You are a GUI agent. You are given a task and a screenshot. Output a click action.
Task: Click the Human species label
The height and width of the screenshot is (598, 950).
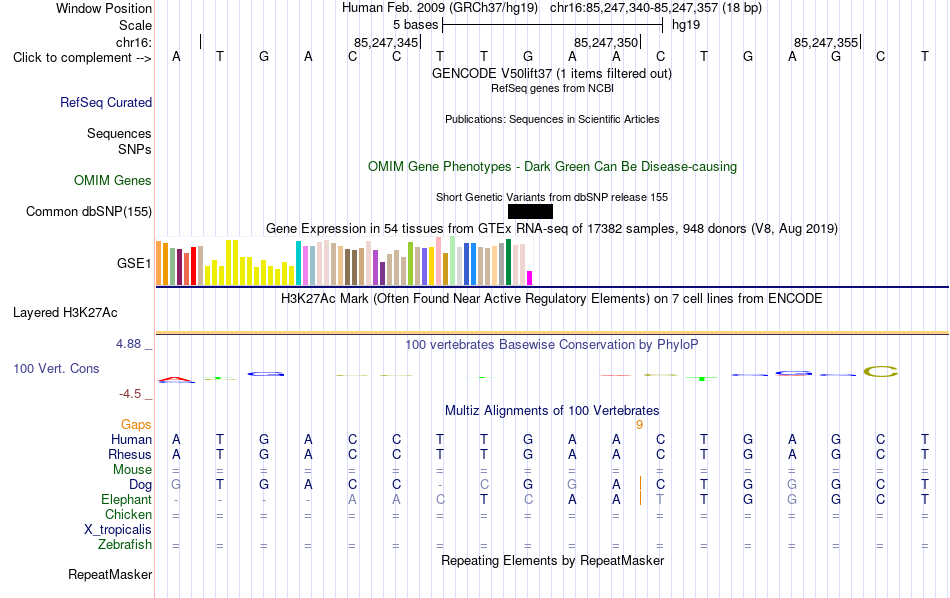tap(131, 439)
